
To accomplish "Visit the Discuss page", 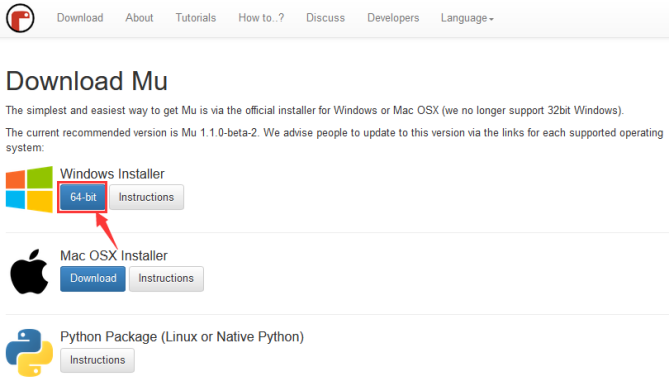I will click(x=326, y=18).
